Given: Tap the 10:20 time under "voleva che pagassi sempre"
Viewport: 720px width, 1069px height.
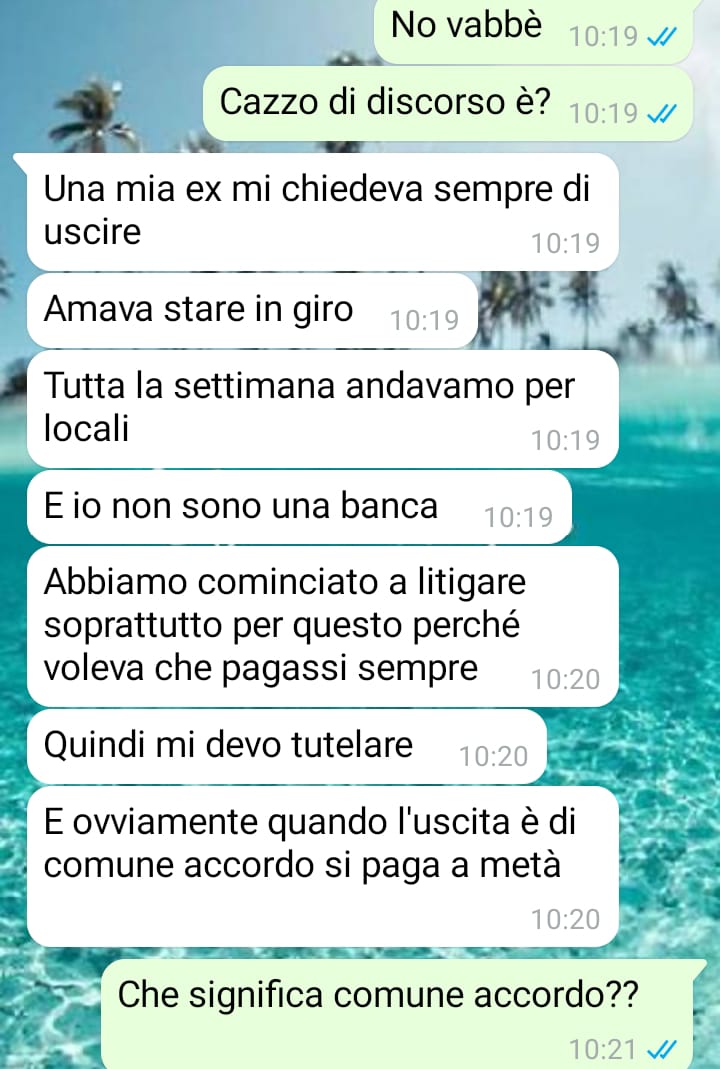Looking at the screenshot, I should point(565,680).
